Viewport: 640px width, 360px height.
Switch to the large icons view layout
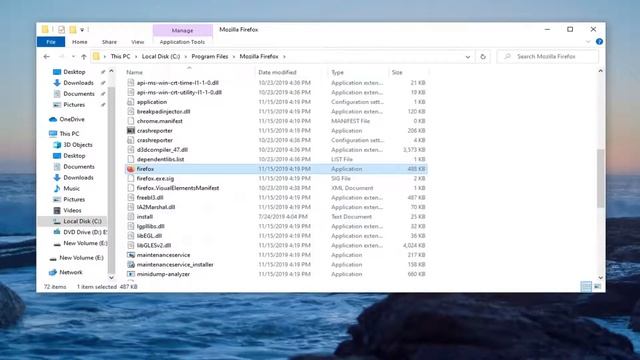(x=598, y=287)
